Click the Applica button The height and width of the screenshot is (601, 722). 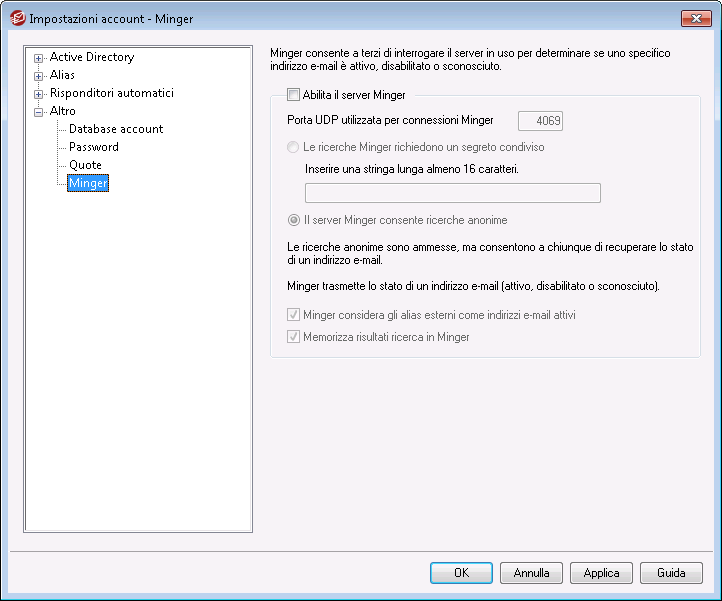601,573
